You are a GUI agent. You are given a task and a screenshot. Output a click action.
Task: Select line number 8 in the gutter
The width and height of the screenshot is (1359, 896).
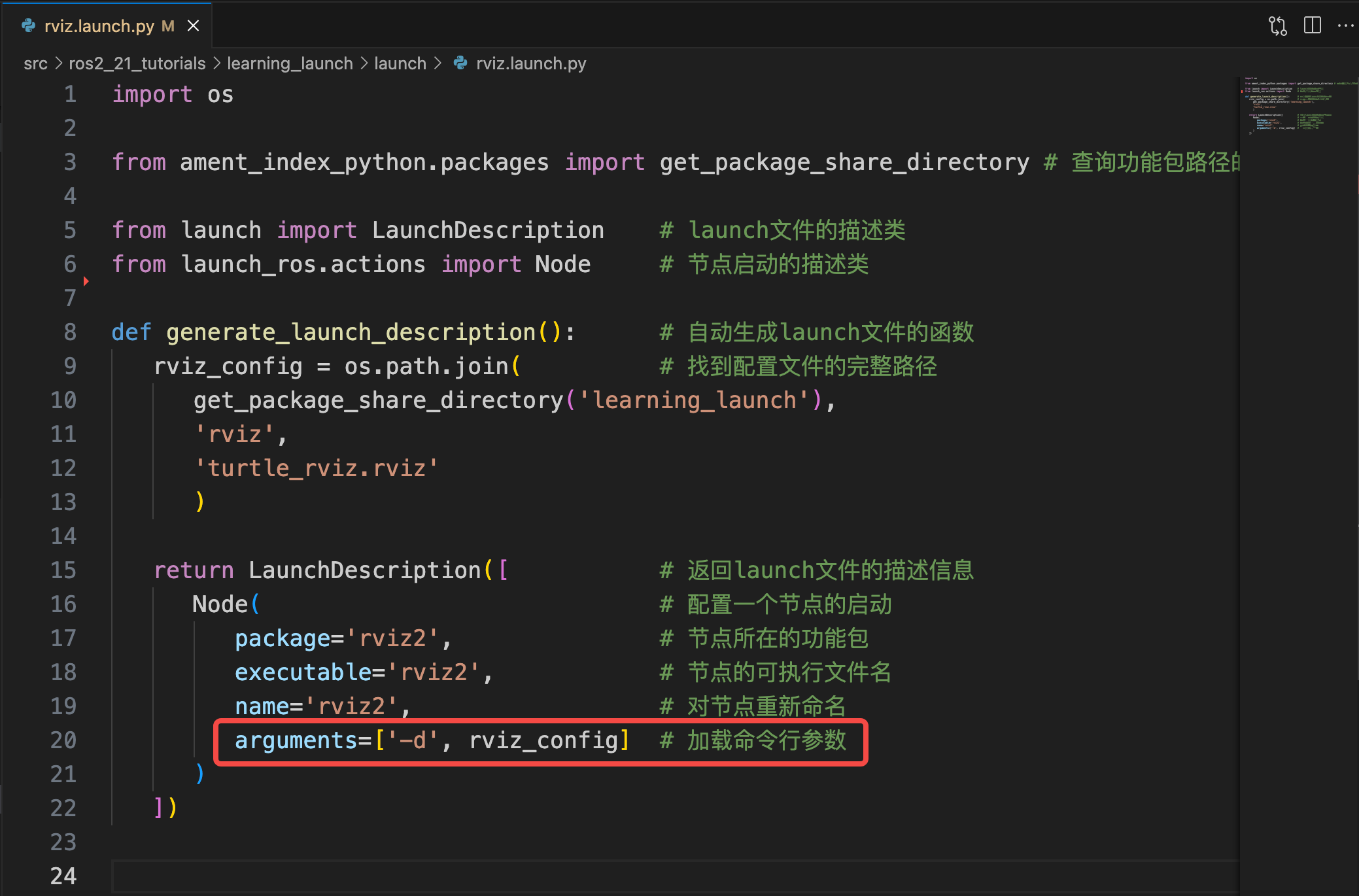[70, 332]
